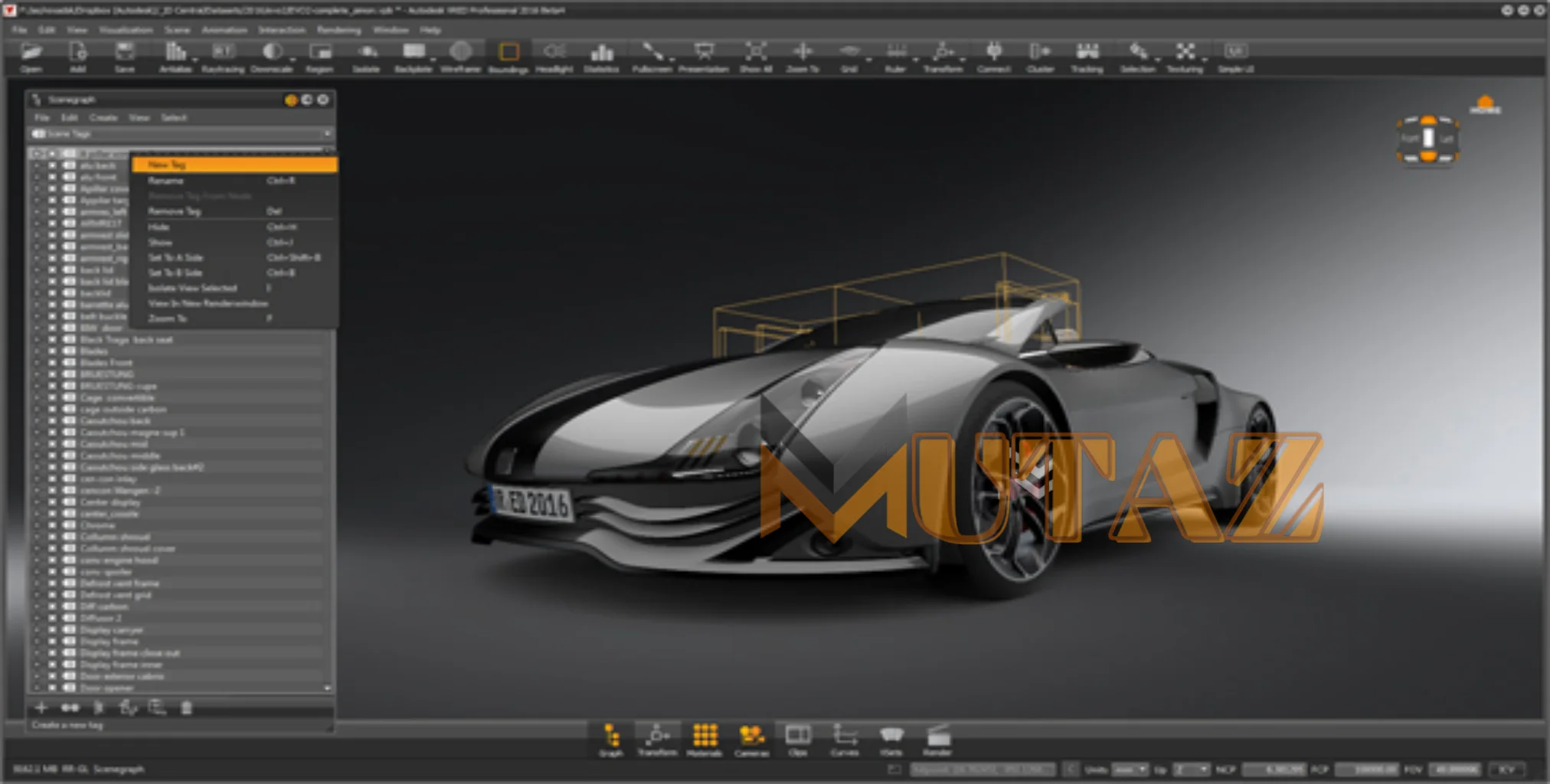This screenshot has width=1550, height=784.
Task: Click the trash delete icon in Scenegraph
Action: (186, 707)
